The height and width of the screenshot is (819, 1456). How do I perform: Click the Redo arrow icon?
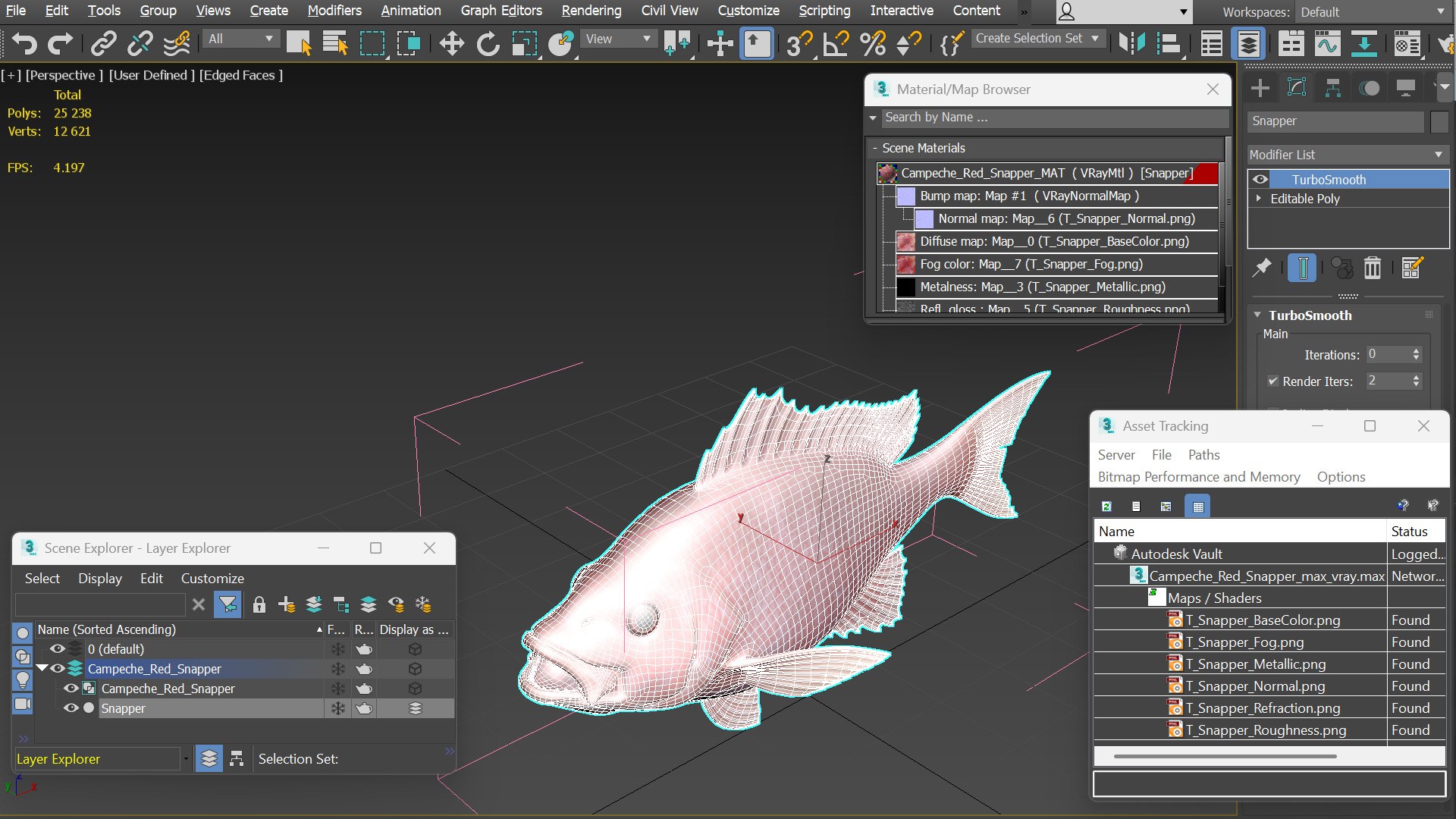tap(61, 43)
